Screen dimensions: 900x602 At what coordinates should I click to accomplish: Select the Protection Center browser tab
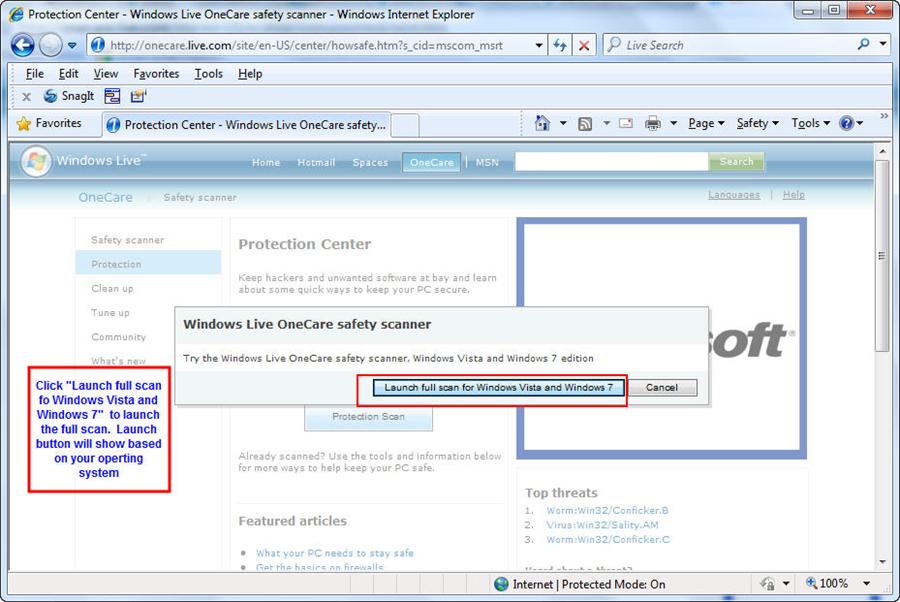click(x=247, y=125)
